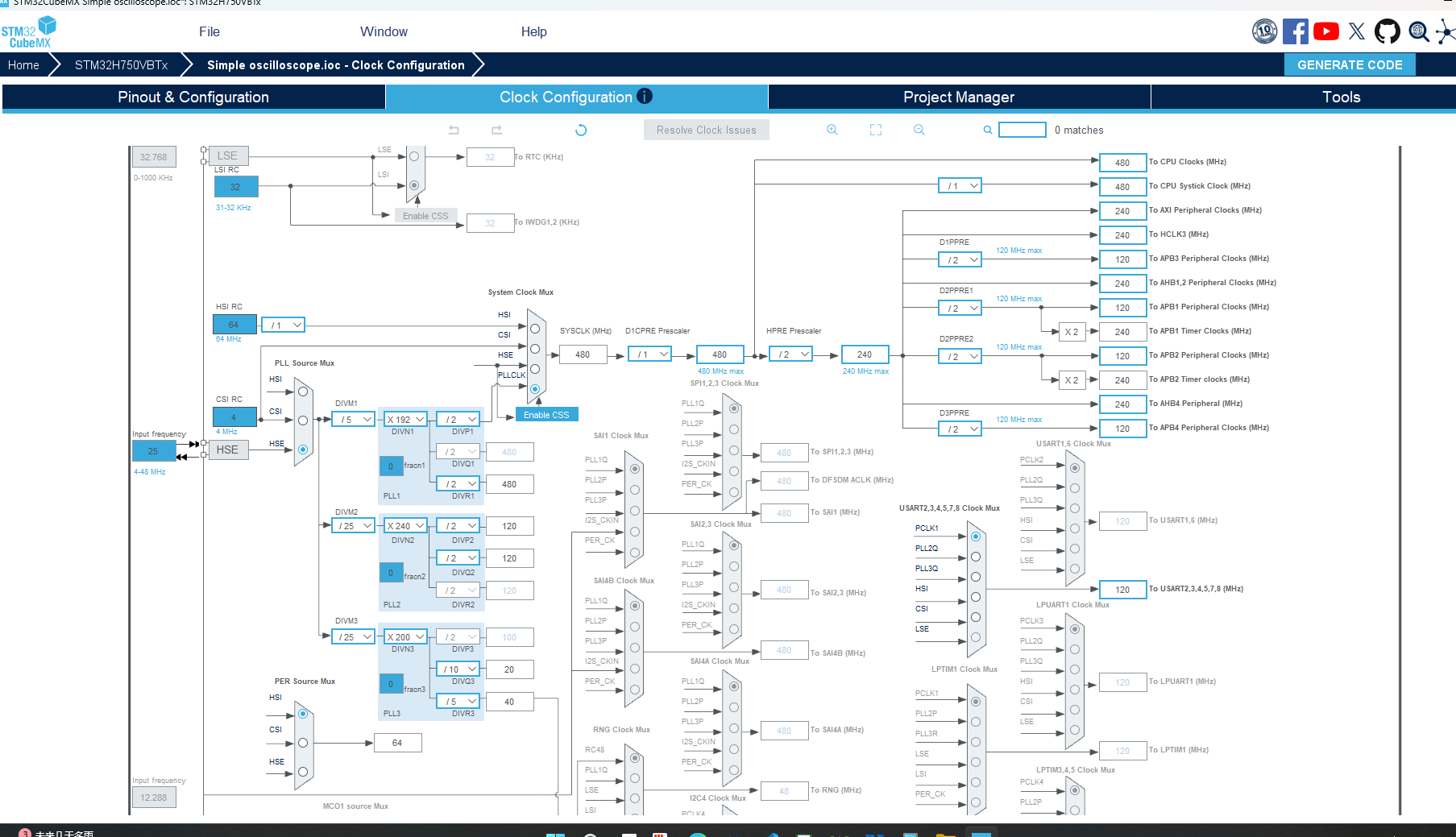Open the HPRE Prescaler /2 dropdown
Screen dimensions: 1456x837
click(x=790, y=354)
